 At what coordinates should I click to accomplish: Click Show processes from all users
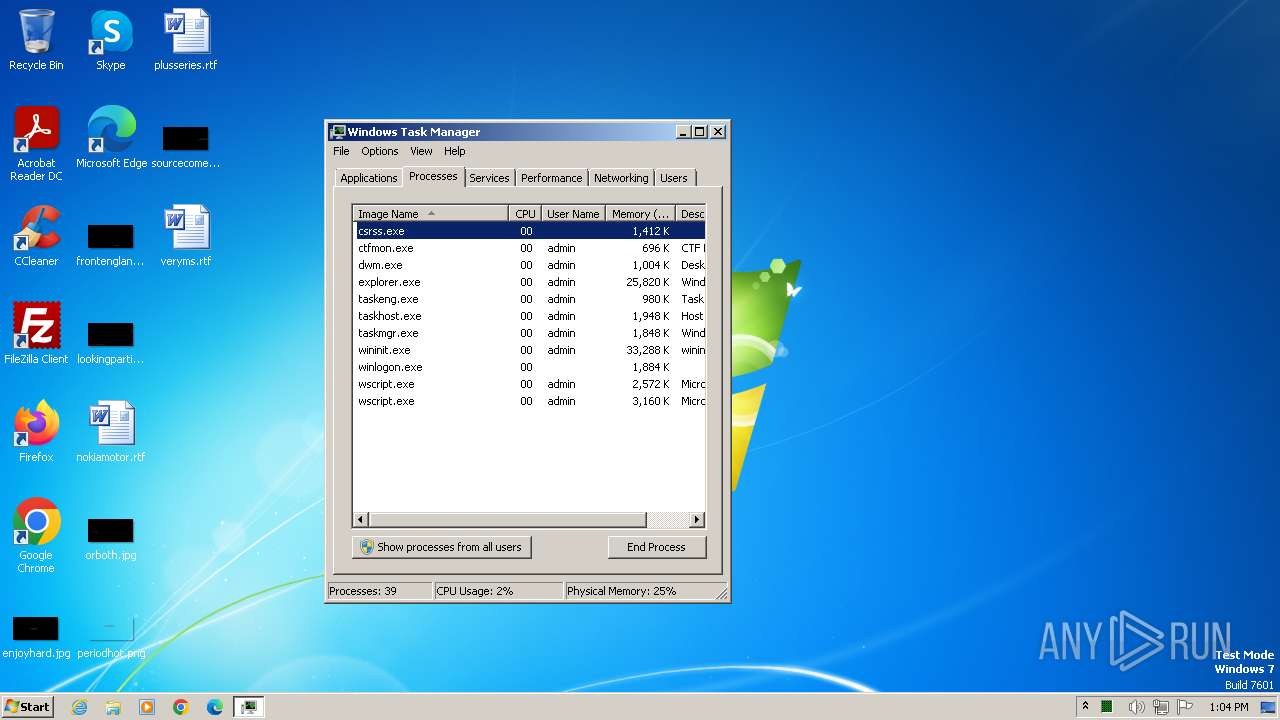pyautogui.click(x=442, y=547)
